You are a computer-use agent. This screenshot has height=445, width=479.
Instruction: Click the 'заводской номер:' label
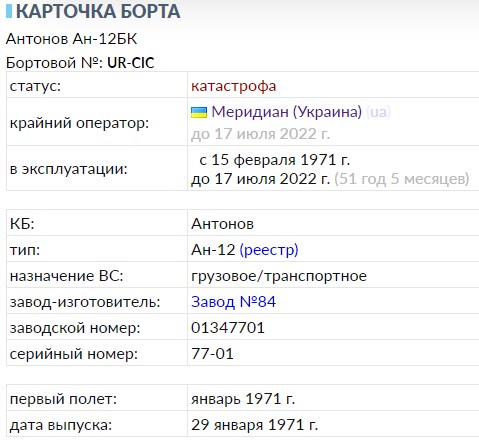75,328
